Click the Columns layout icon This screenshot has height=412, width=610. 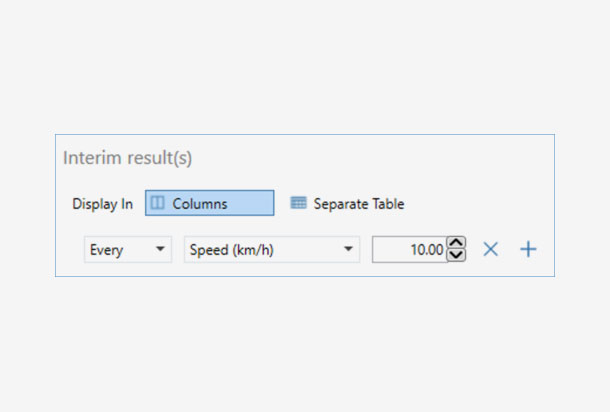[x=158, y=203]
